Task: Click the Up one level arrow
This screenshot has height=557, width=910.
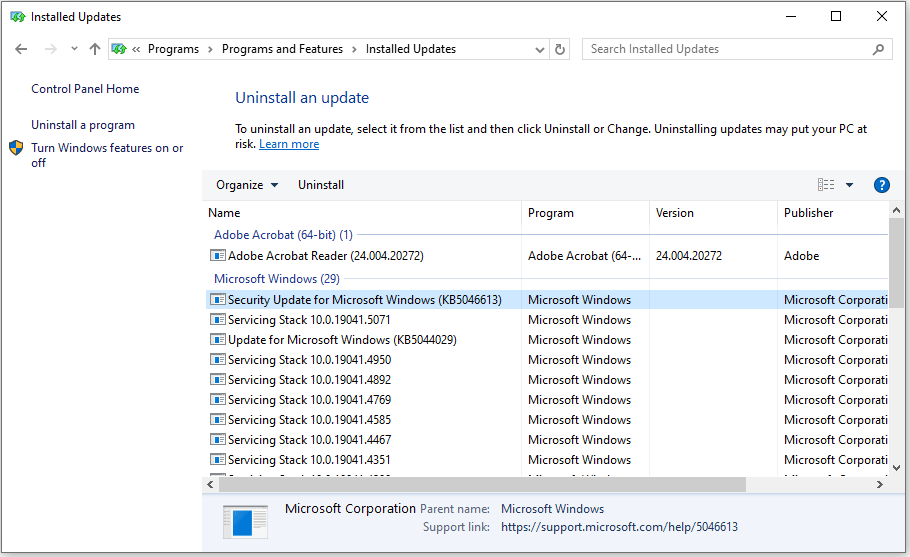Action: coord(95,49)
